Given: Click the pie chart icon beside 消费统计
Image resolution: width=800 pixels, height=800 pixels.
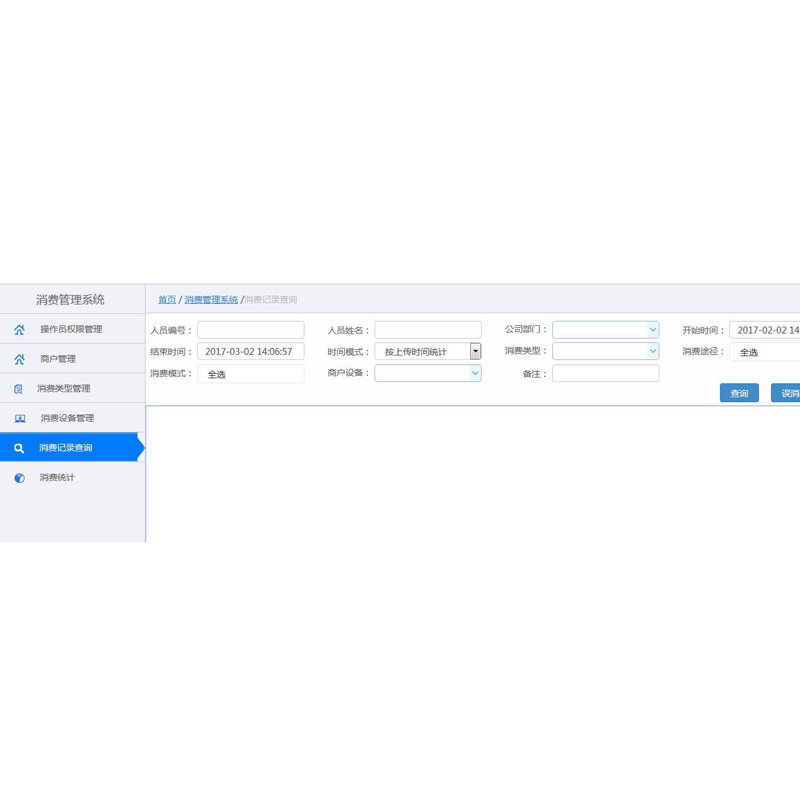Looking at the screenshot, I should pos(19,478).
